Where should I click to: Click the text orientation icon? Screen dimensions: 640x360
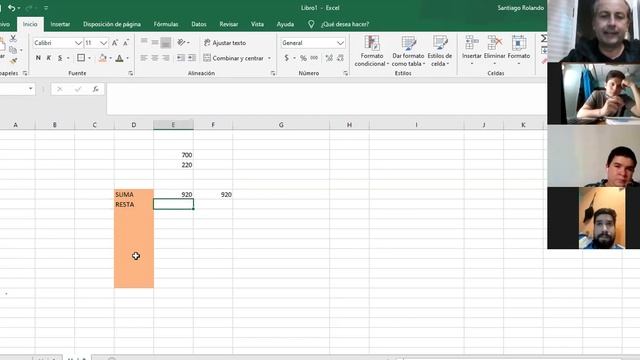pyautogui.click(x=181, y=42)
